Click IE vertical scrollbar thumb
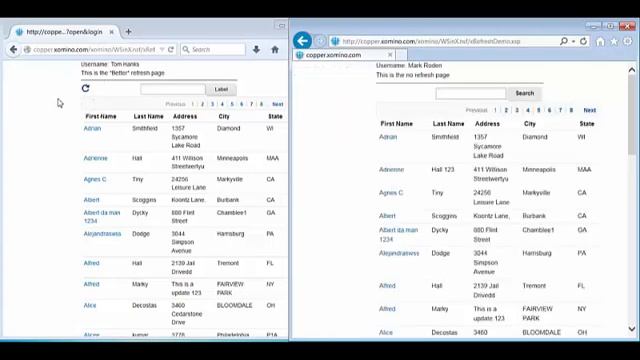This screenshot has width=640, height=360. (632, 115)
